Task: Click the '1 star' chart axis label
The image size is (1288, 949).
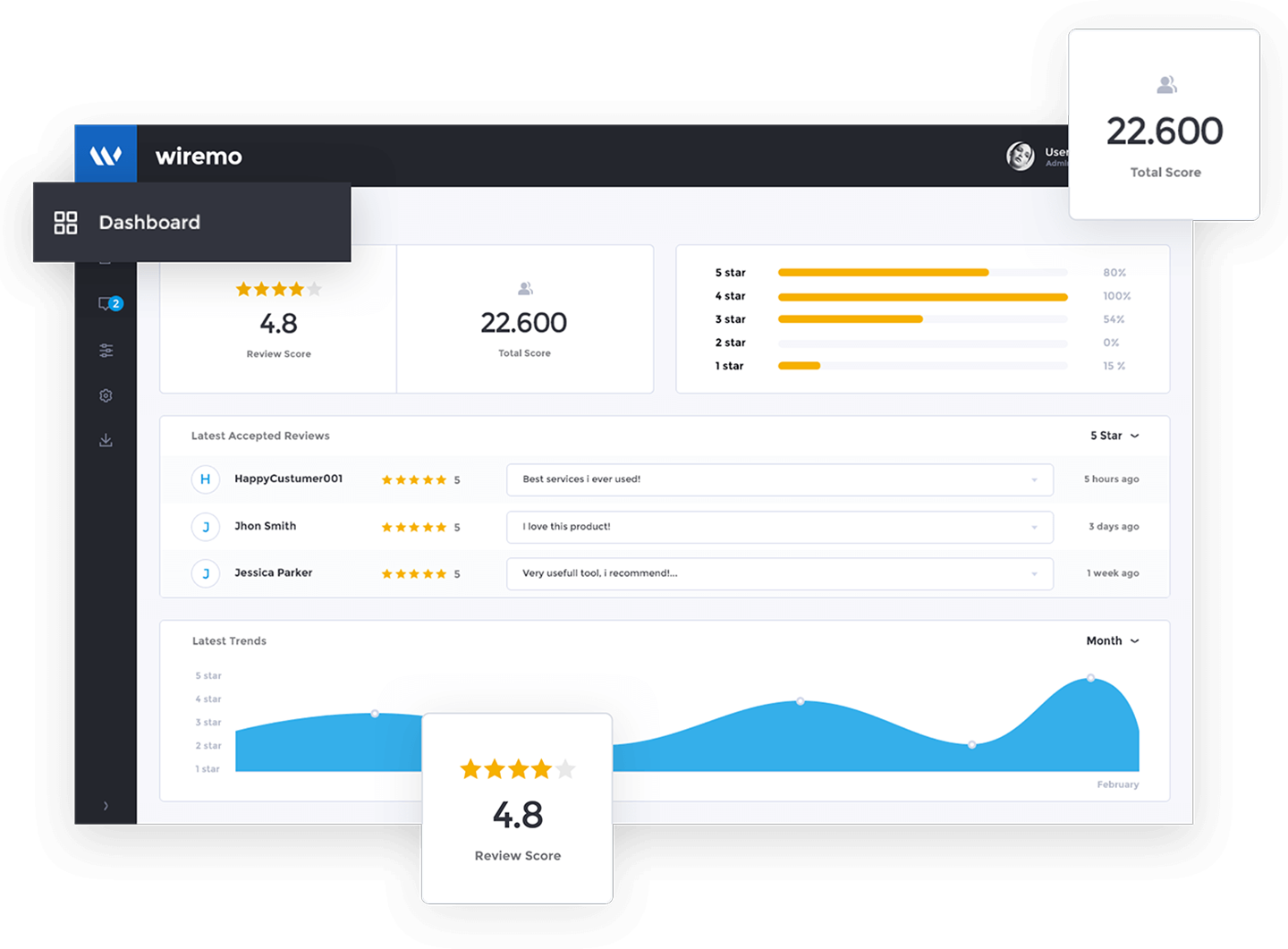Action: [x=208, y=769]
